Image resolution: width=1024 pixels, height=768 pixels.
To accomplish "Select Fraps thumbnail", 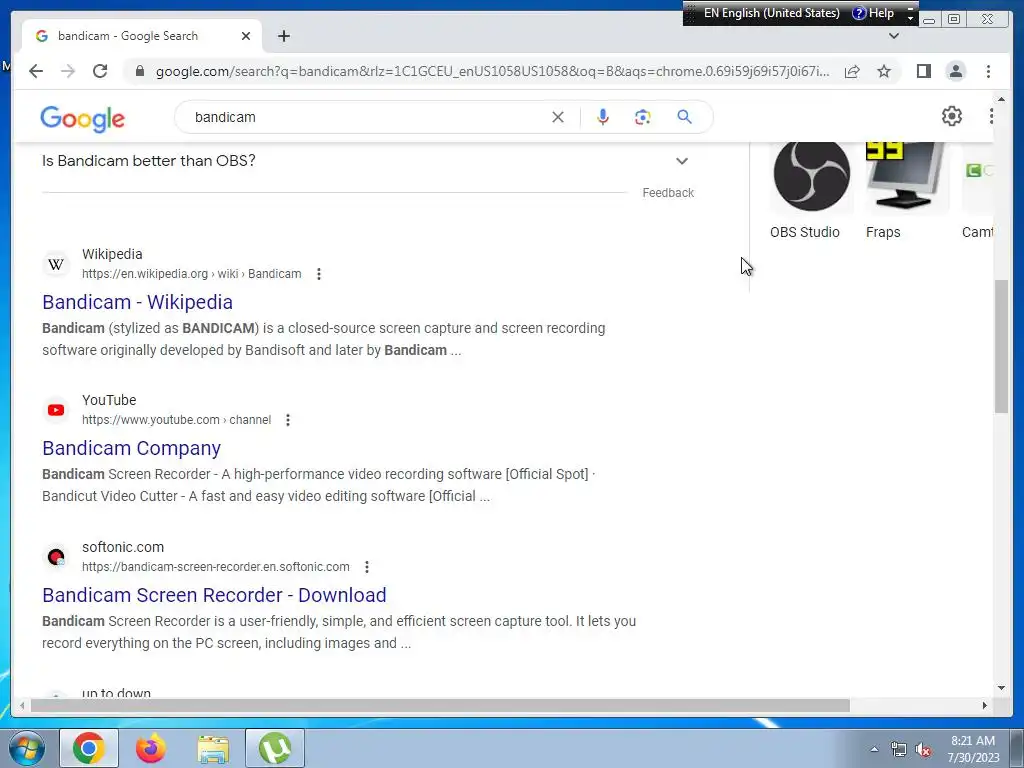I will (906, 177).
